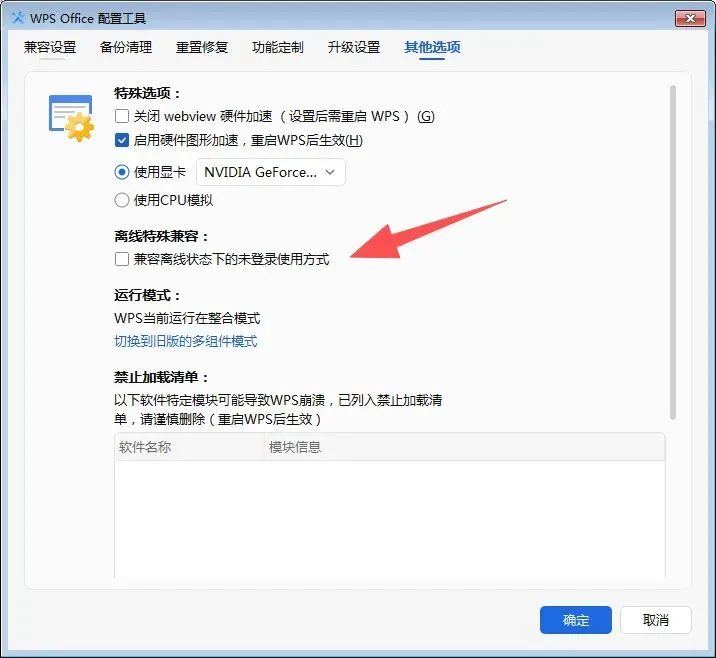
Task: Click the 特殊选项 section heading
Action: (147, 93)
